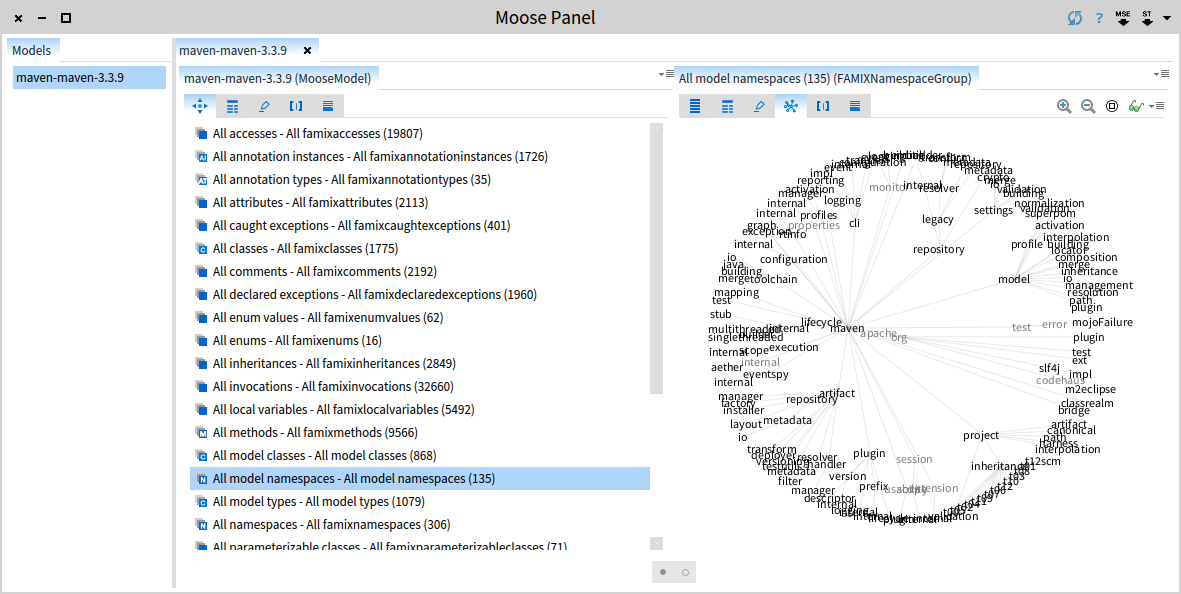Screen dimensions: 1181x594
Task: Click the brackets icon in the namespaces pane
Action: pos(822,106)
